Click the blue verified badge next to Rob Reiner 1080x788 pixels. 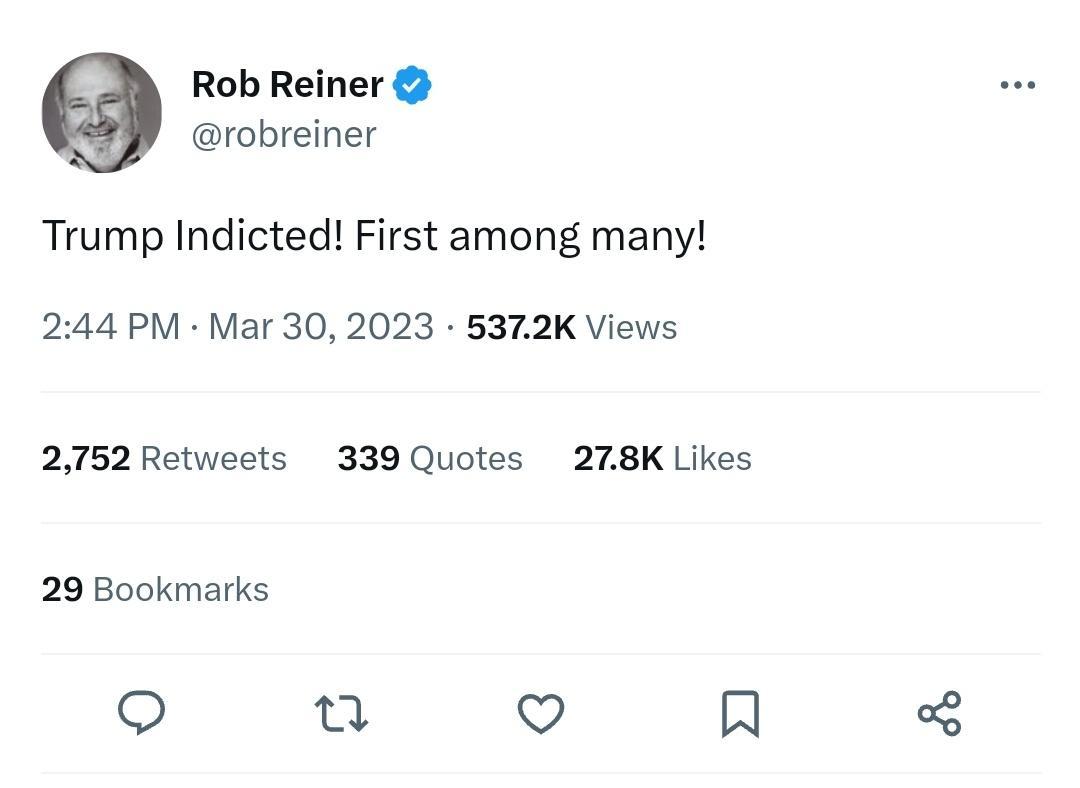point(410,84)
